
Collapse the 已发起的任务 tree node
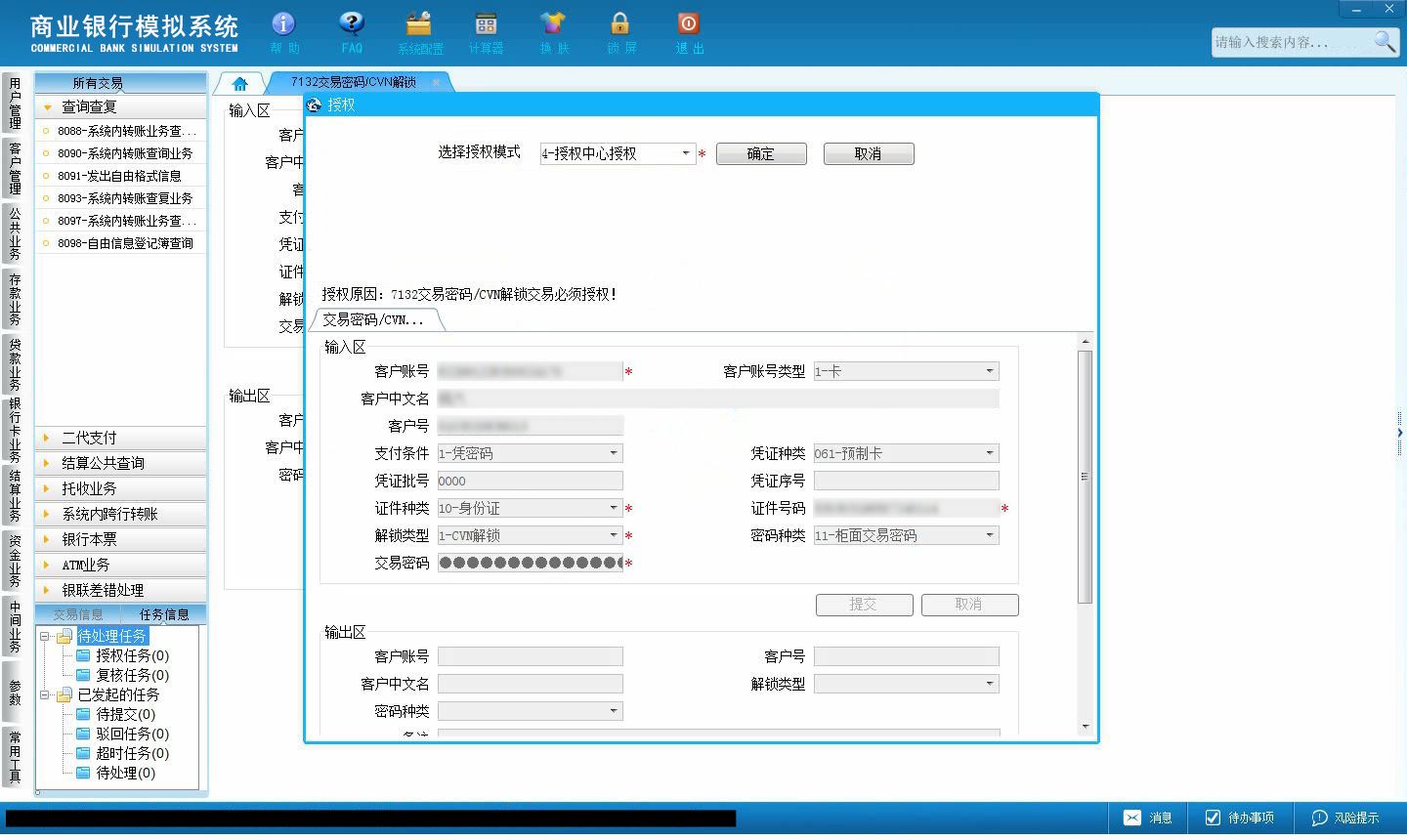[x=44, y=694]
